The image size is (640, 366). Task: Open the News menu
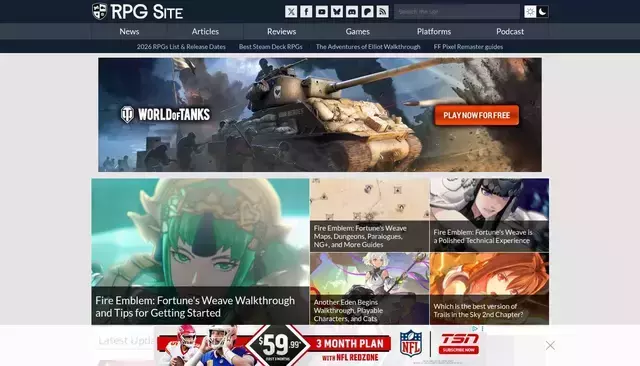pos(129,31)
